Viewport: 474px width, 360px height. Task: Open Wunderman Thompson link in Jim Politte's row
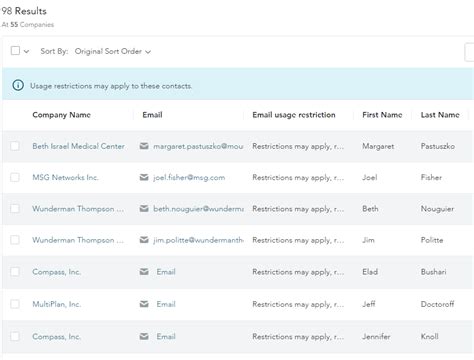pyautogui.click(x=78, y=240)
